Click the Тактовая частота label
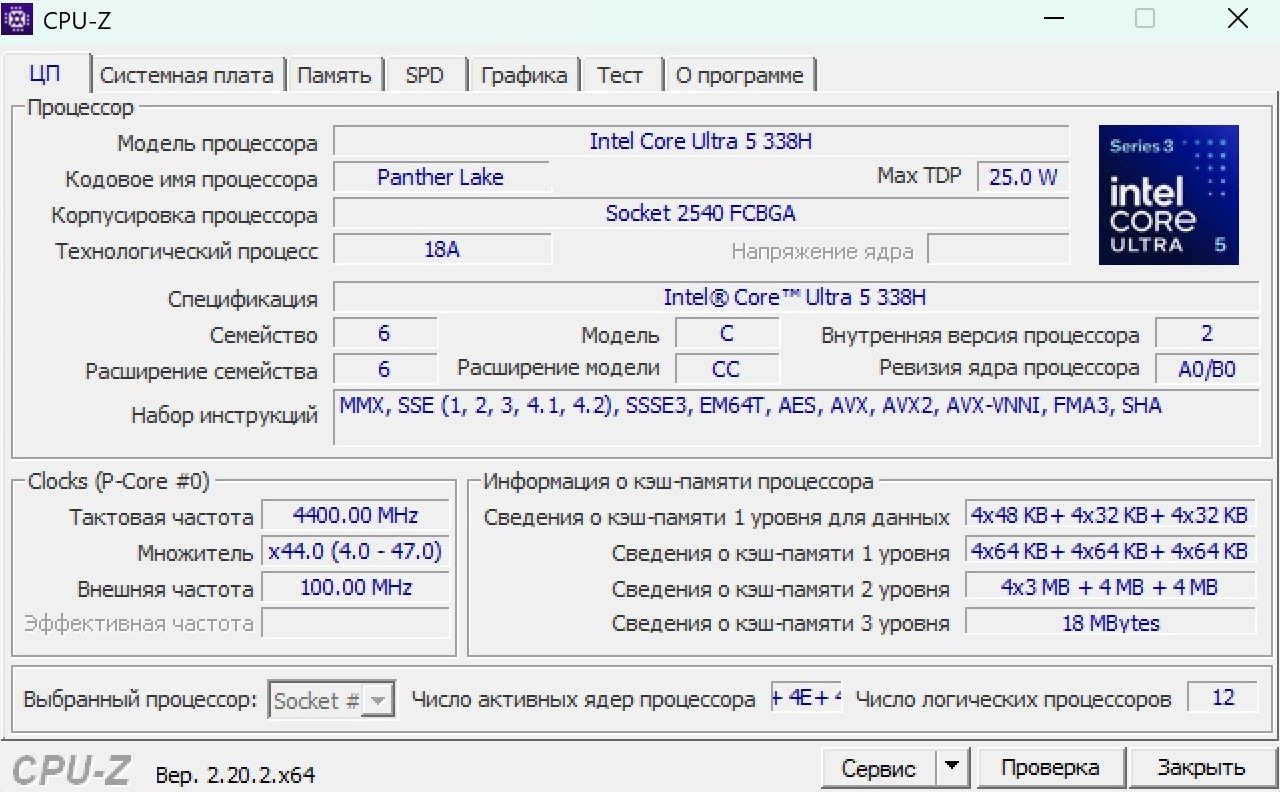 pyautogui.click(x=161, y=518)
